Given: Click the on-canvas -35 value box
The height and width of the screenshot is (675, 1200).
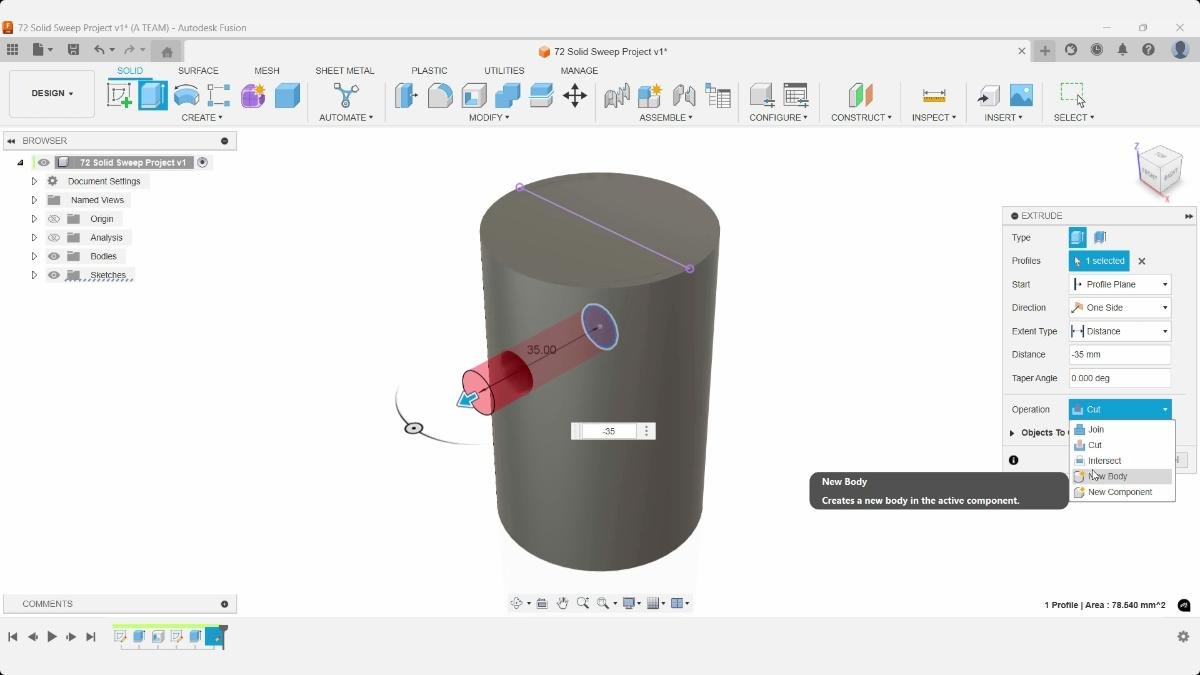Looking at the screenshot, I should 609,431.
